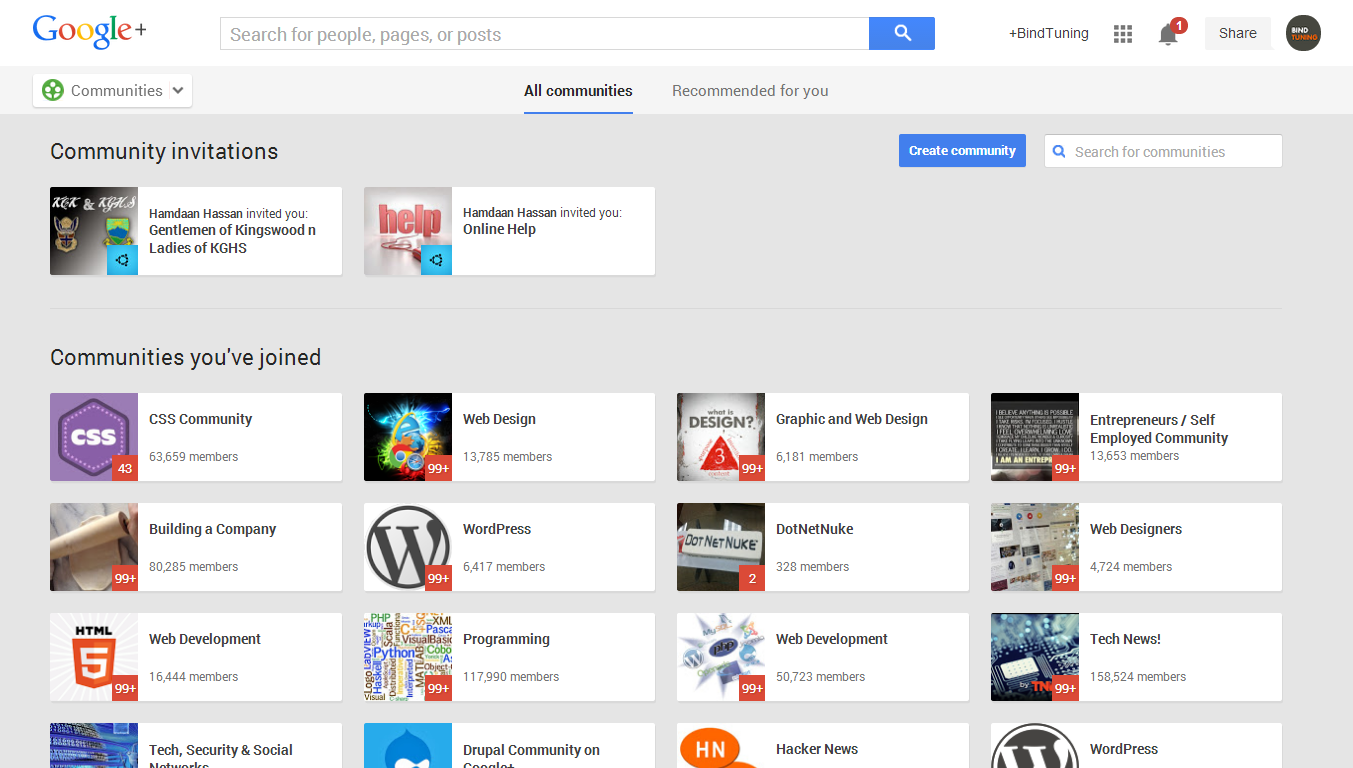Image resolution: width=1353 pixels, height=768 pixels.
Task: Click the red help thumbnail of Online Help
Action: [408, 231]
